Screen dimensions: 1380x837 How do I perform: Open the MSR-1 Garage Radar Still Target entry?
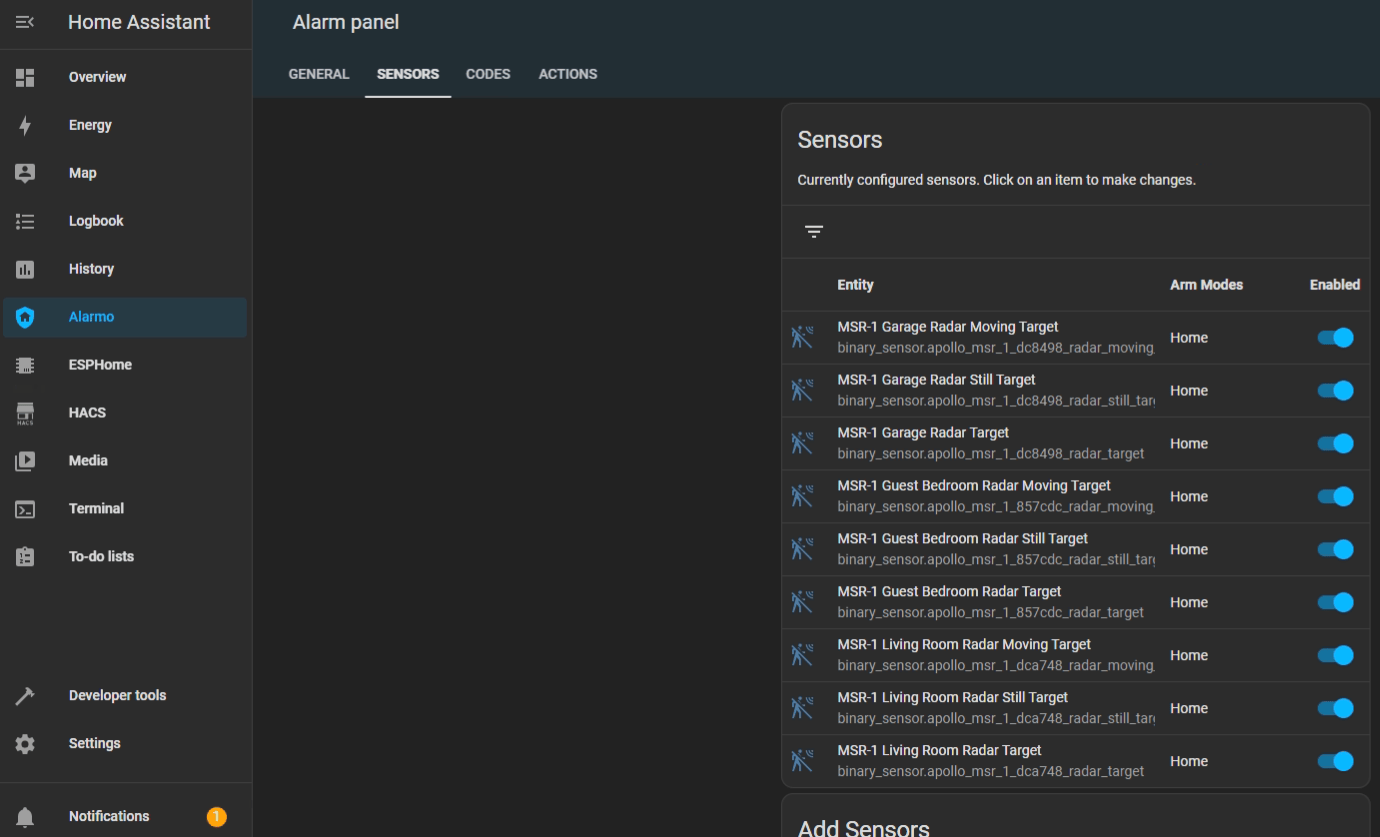tap(936, 380)
